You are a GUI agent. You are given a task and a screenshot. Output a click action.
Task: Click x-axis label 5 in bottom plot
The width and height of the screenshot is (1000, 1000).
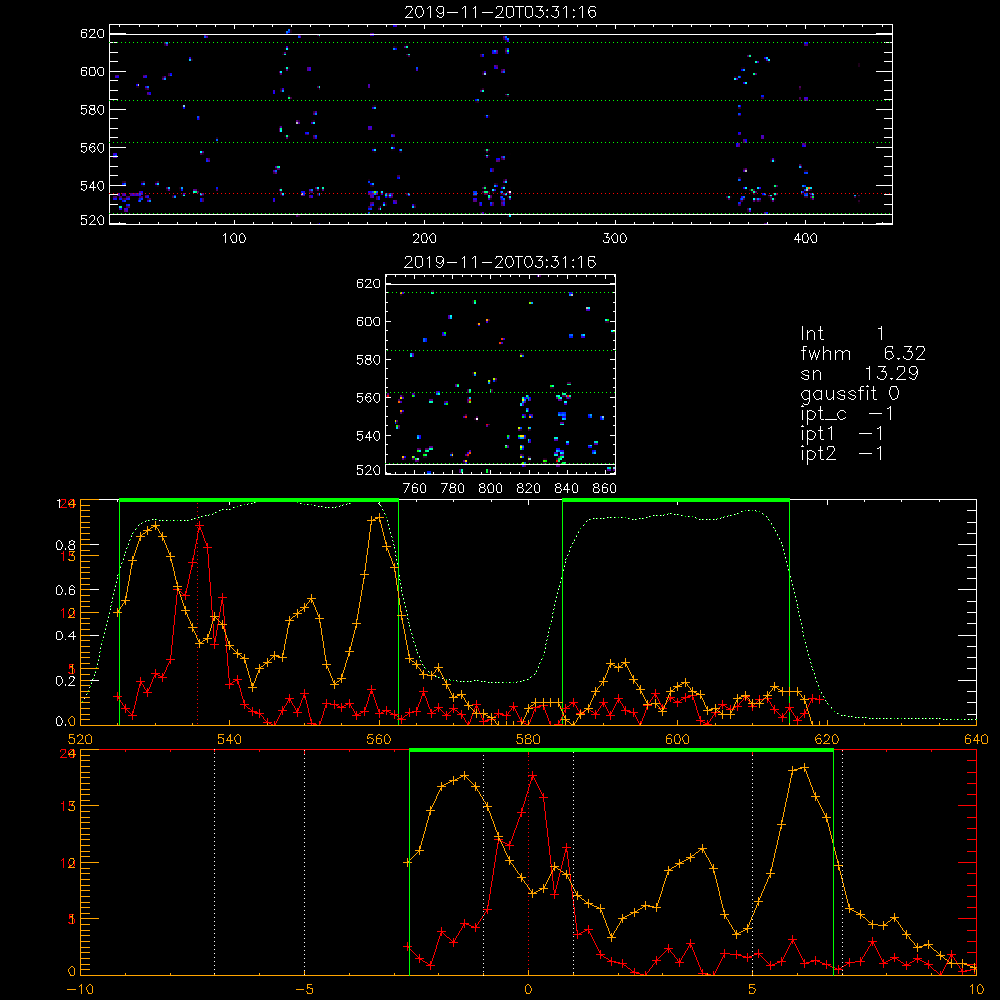753,990
